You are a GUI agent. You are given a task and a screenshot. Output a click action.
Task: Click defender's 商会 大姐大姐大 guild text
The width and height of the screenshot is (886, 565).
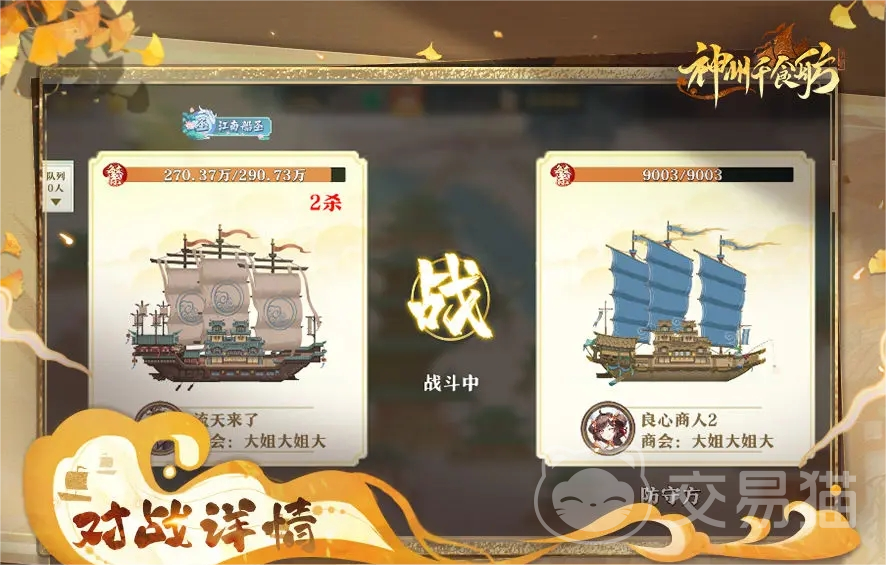[707, 441]
